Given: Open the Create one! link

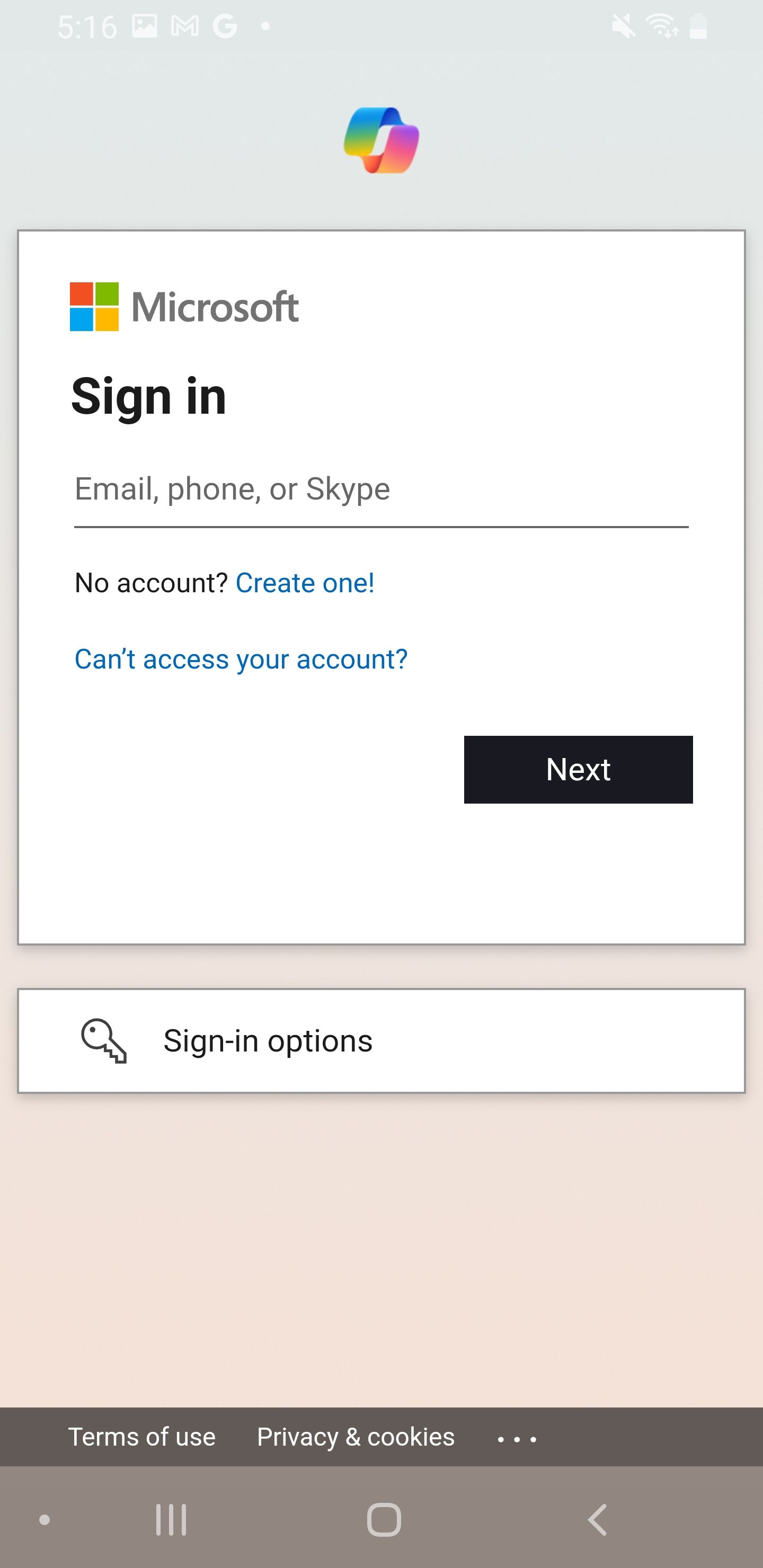Looking at the screenshot, I should (x=305, y=583).
